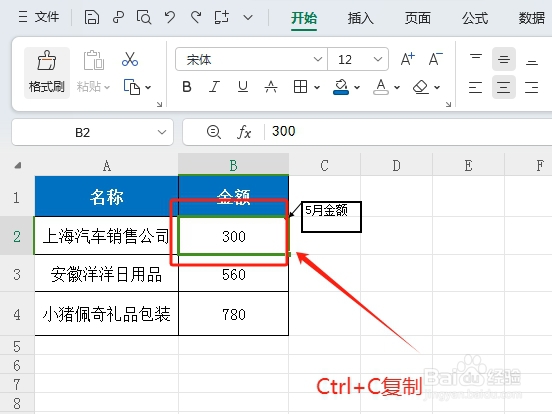The image size is (552, 414).
Task: Select column C header
Action: pos(325,165)
